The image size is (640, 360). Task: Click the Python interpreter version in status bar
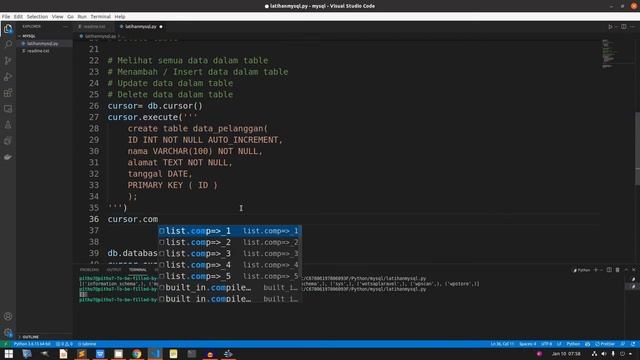click(x=32, y=344)
